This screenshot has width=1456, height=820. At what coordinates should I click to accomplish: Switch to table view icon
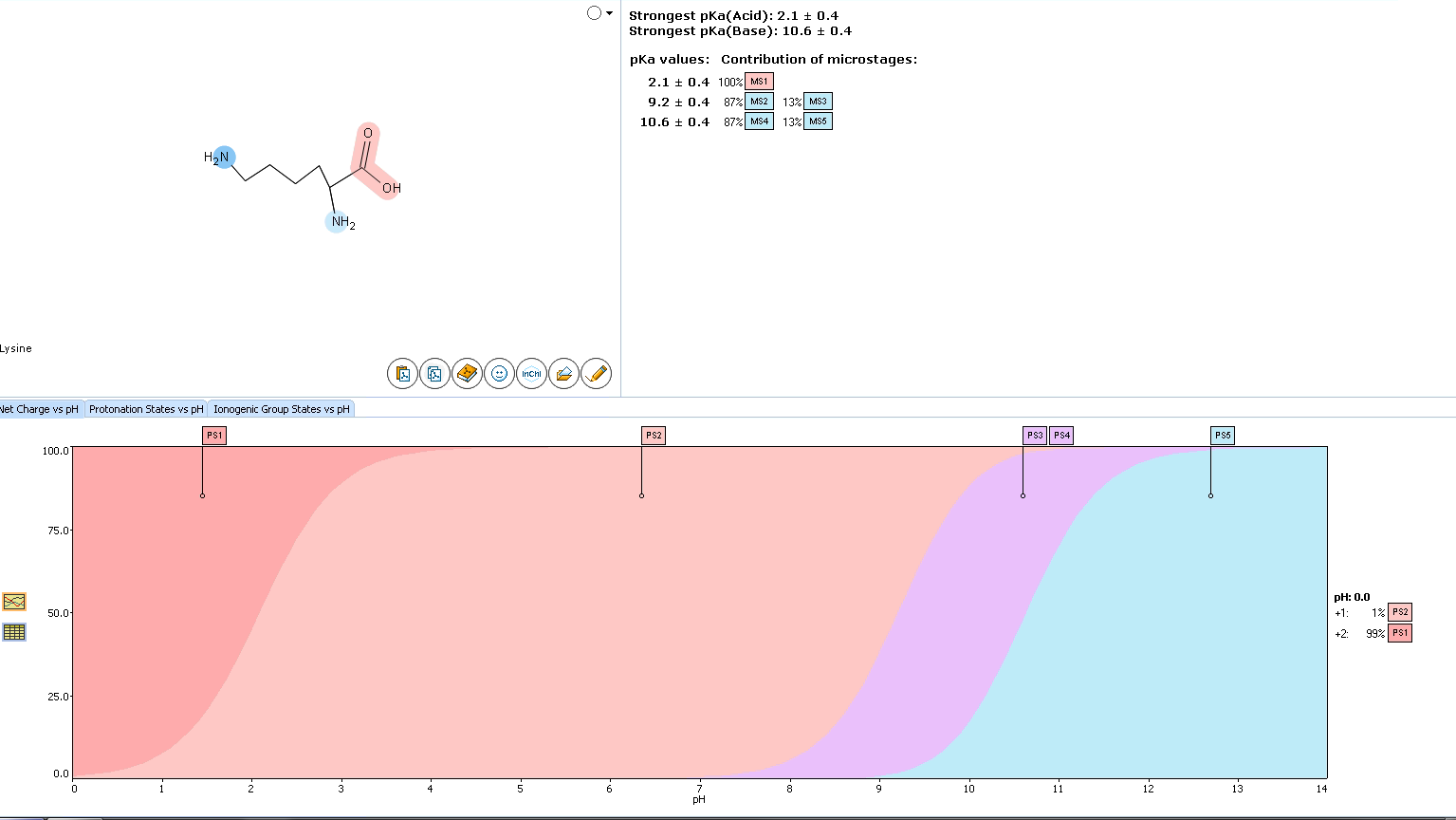point(14,632)
